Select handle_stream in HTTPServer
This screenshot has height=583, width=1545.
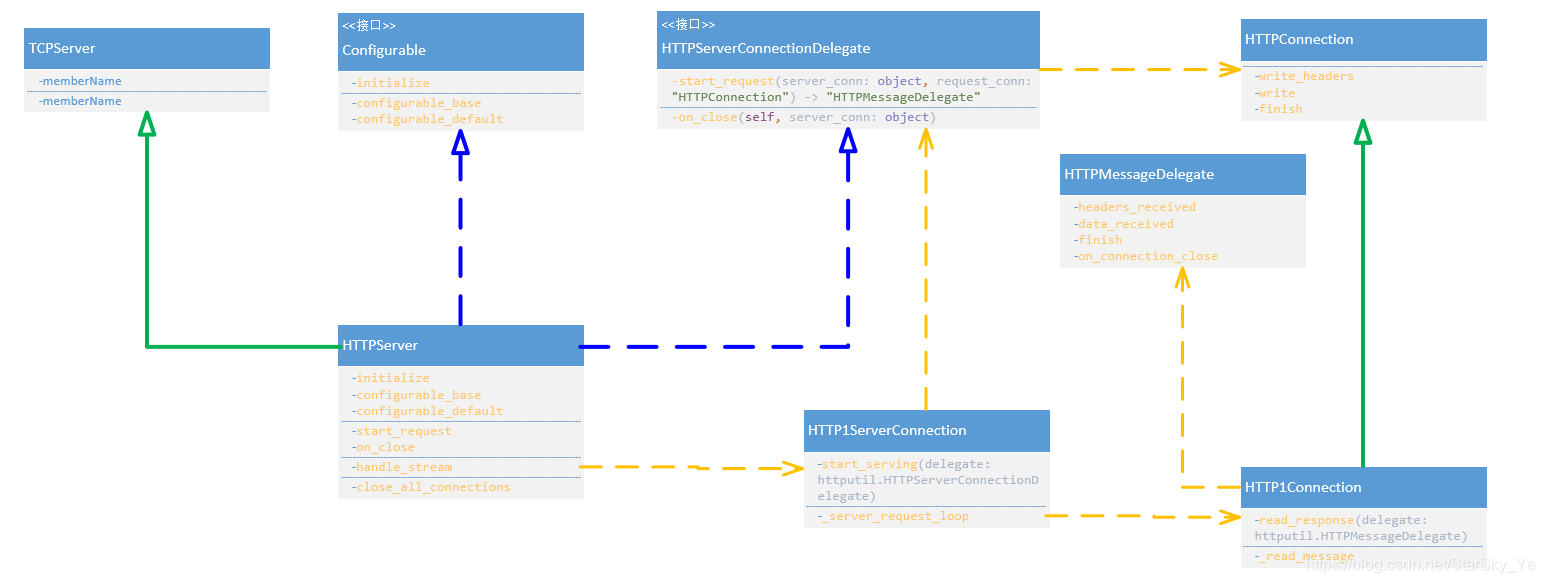404,467
